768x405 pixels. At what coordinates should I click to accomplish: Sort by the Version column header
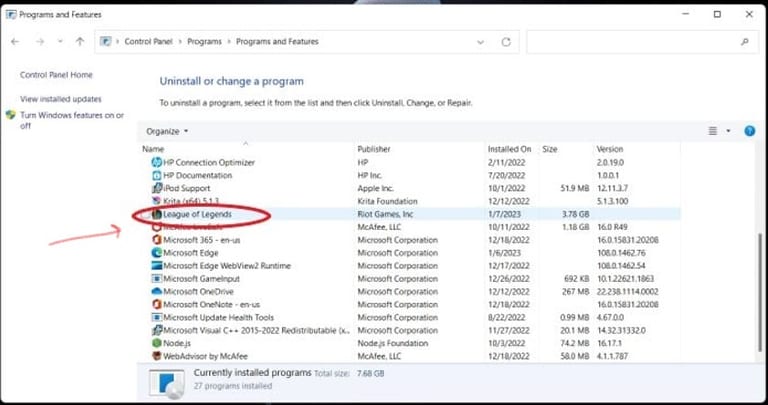[610, 149]
